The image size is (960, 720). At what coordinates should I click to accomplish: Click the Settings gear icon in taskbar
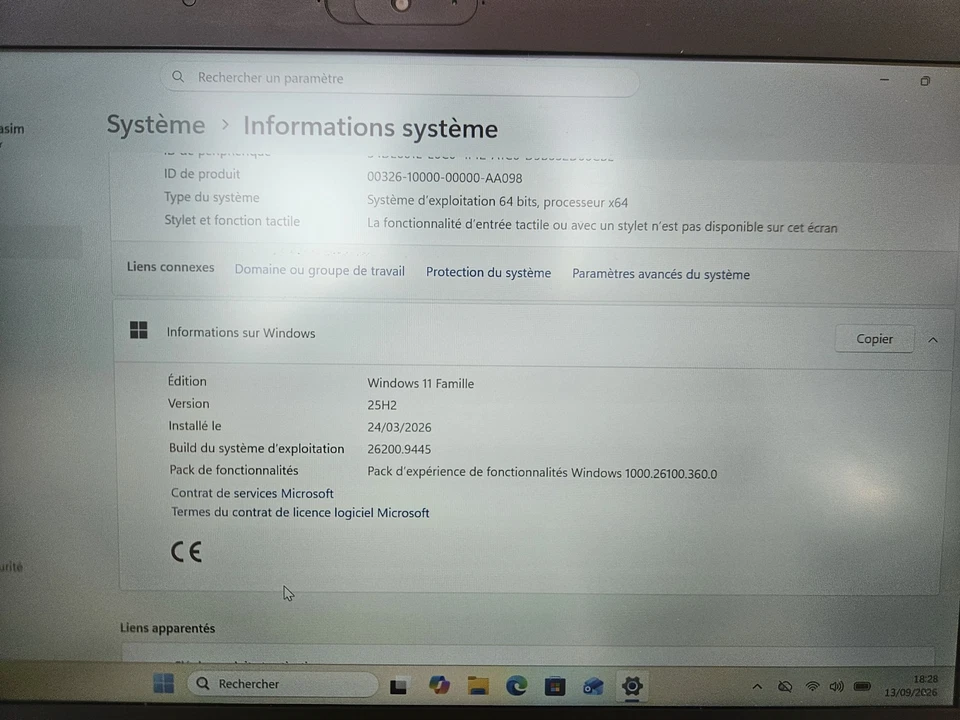[x=632, y=686]
